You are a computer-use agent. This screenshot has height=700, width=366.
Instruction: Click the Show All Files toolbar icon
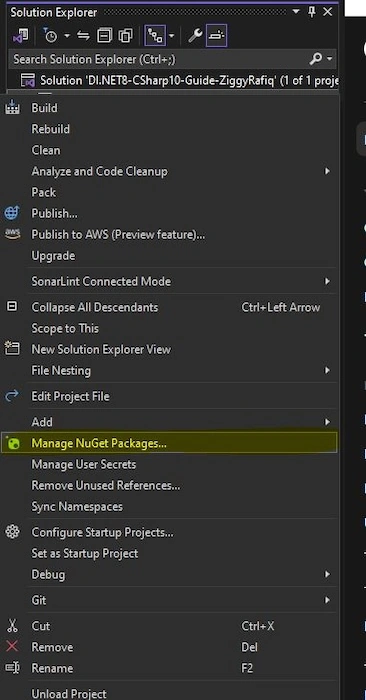tap(126, 36)
